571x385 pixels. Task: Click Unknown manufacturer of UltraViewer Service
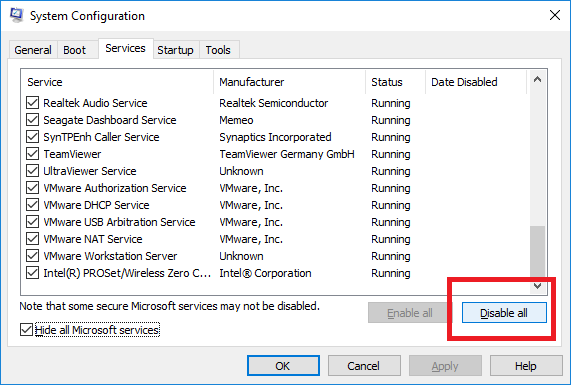pos(241,171)
